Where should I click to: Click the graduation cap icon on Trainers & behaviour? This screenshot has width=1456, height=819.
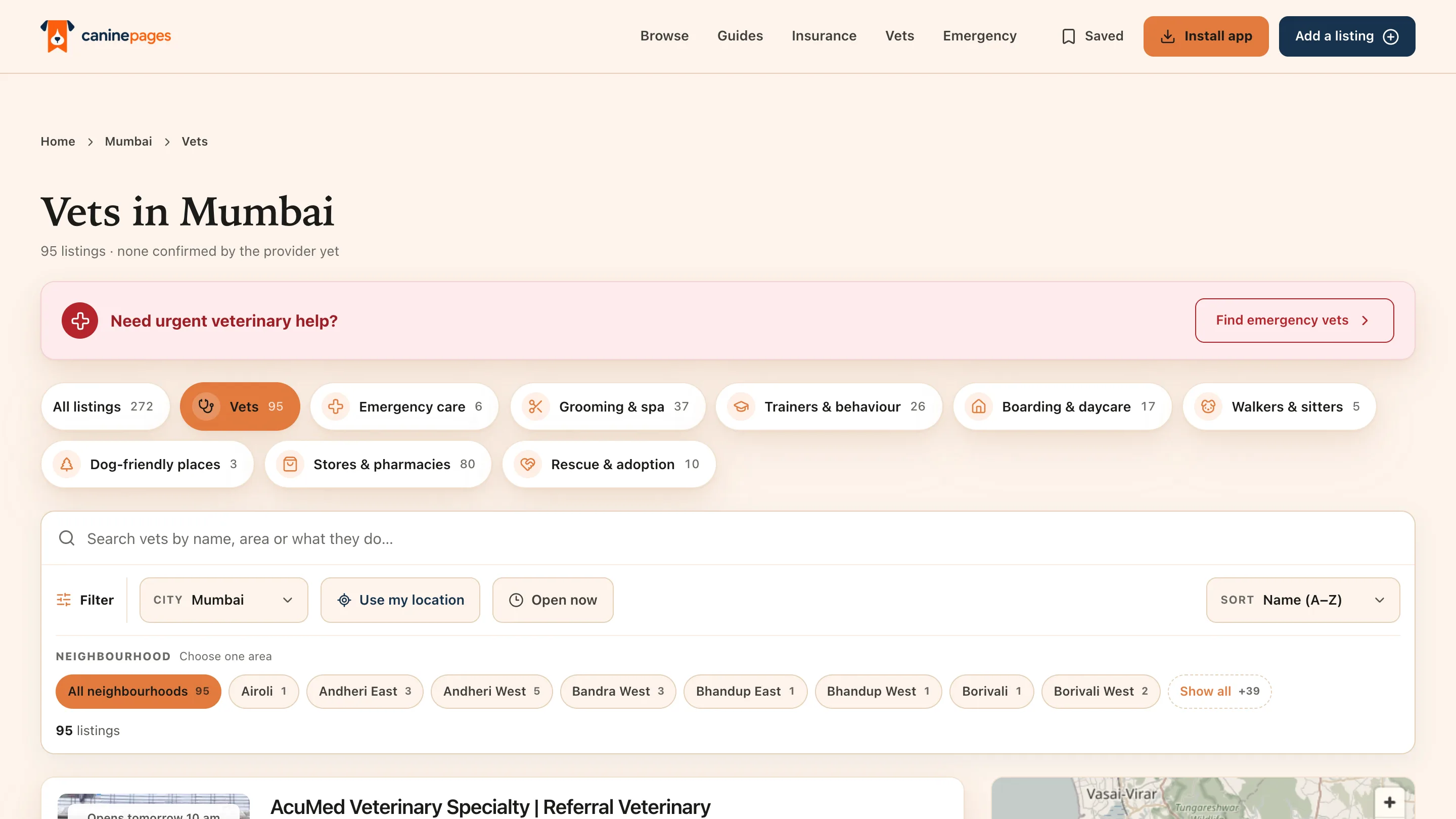click(x=741, y=406)
